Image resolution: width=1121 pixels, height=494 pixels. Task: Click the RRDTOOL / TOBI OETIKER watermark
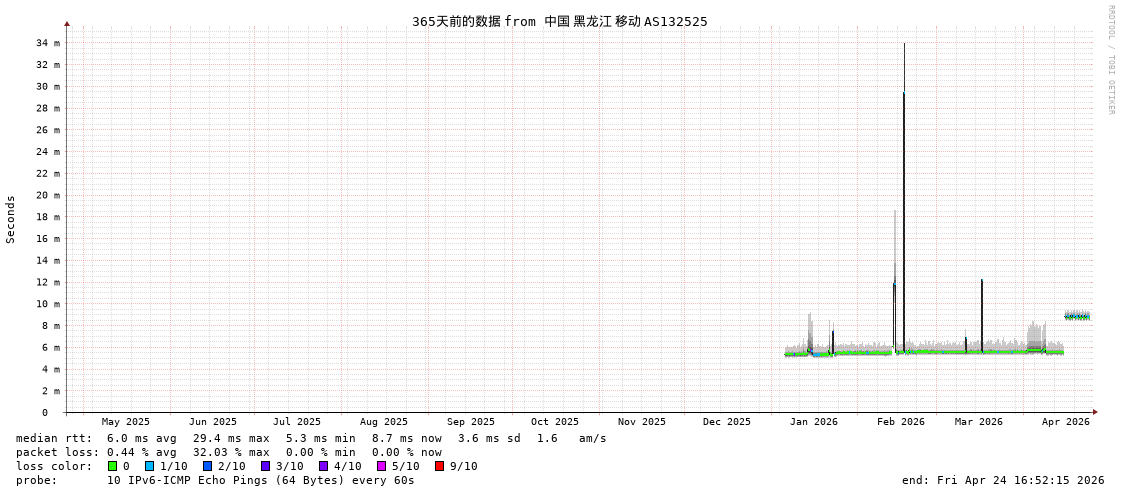[x=1110, y=59]
